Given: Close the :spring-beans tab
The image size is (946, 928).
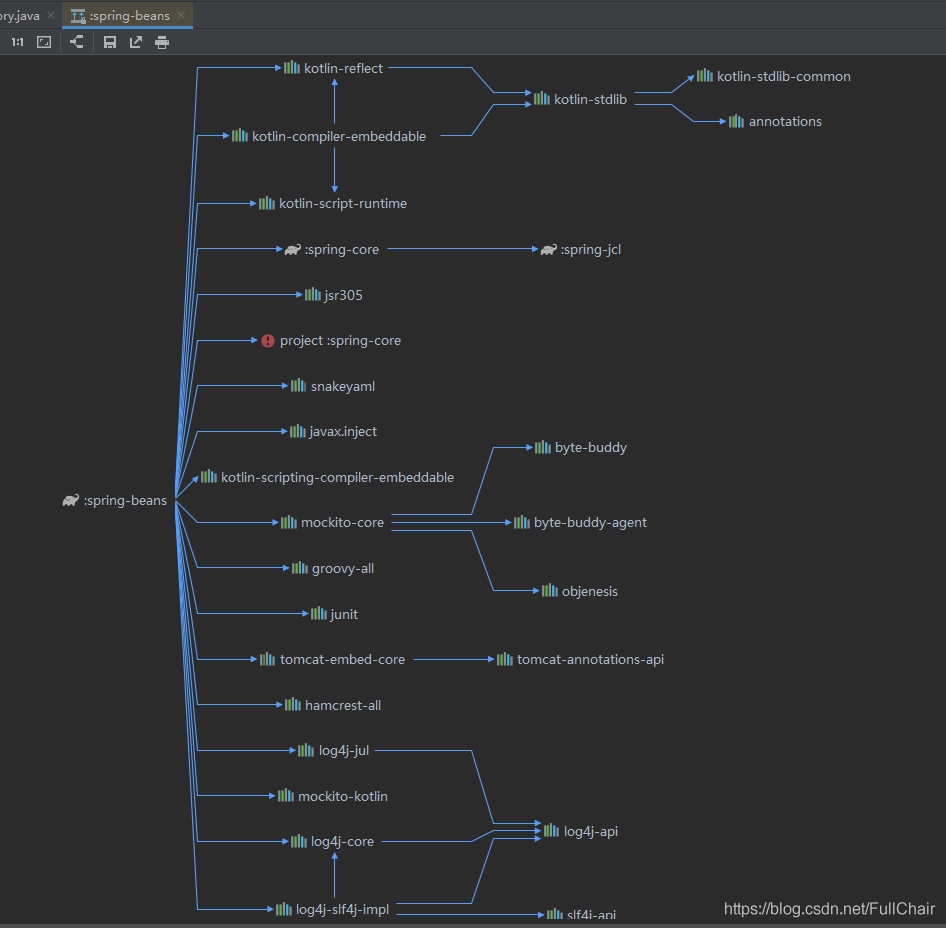Looking at the screenshot, I should pyautogui.click(x=181, y=15).
